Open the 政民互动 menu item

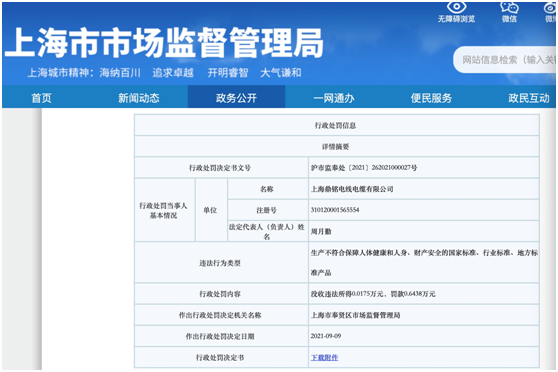[x=529, y=98]
